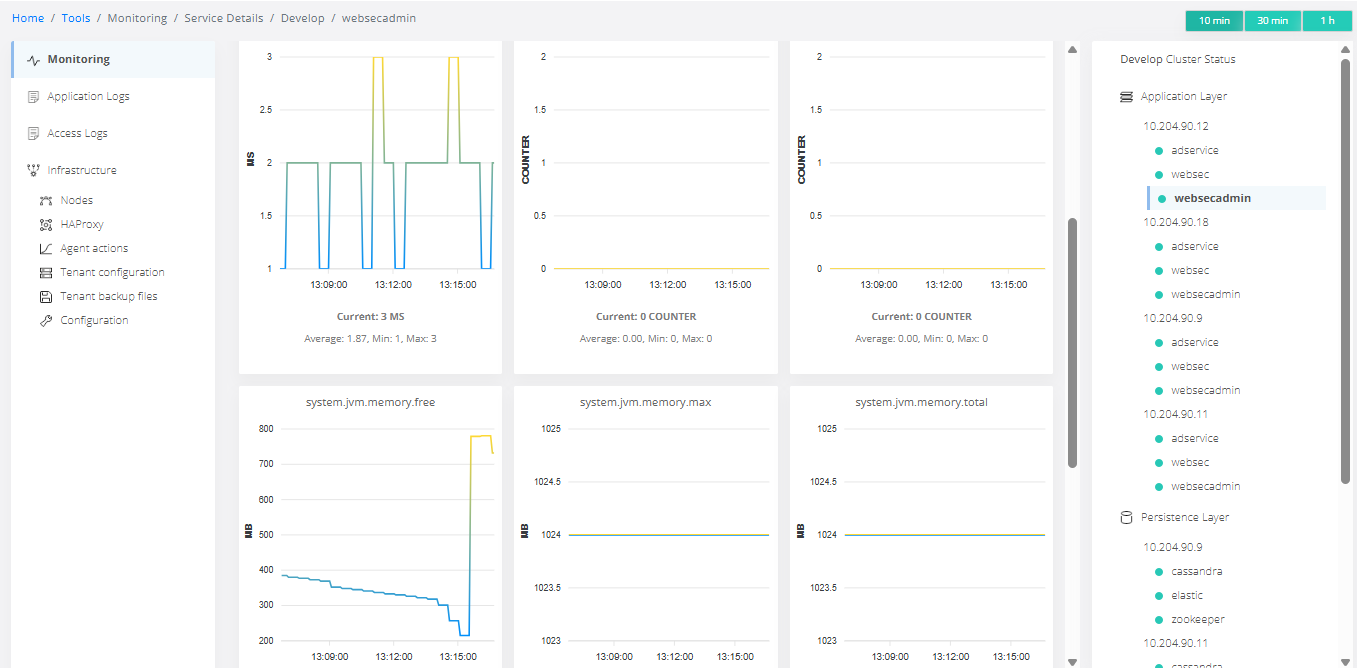
Task: Click status dot beside zookeeper
Action: [x=1159, y=620]
